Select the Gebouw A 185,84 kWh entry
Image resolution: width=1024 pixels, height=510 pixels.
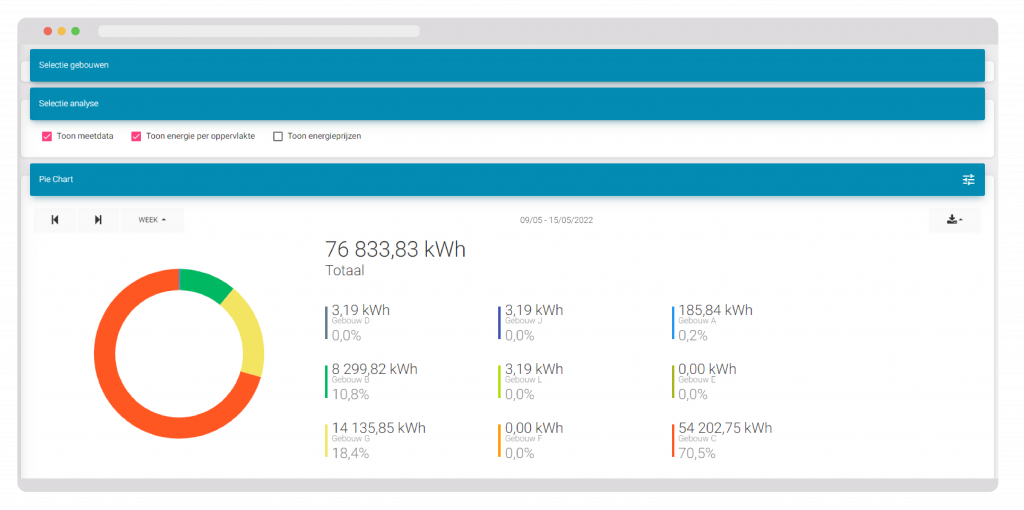click(712, 323)
